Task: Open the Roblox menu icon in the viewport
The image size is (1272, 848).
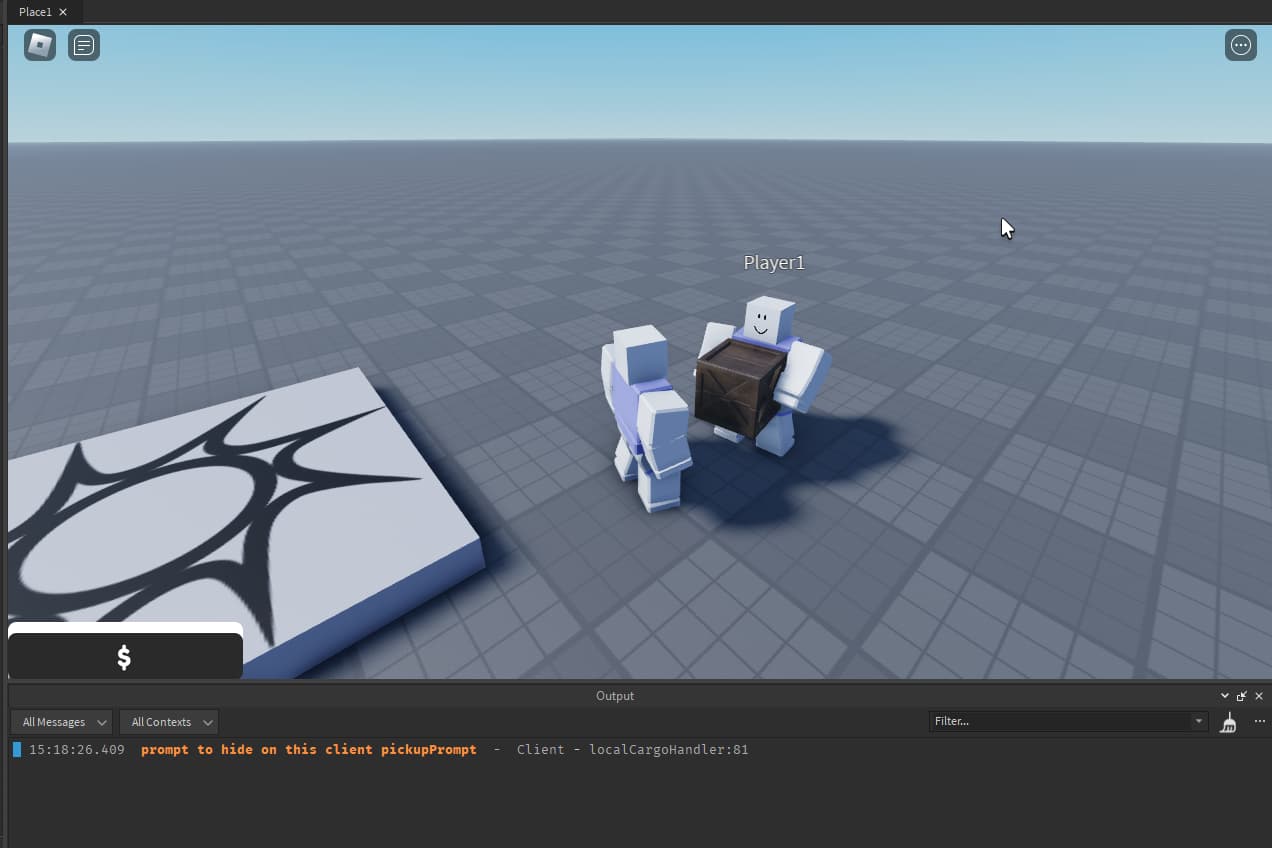Action: tap(38, 45)
